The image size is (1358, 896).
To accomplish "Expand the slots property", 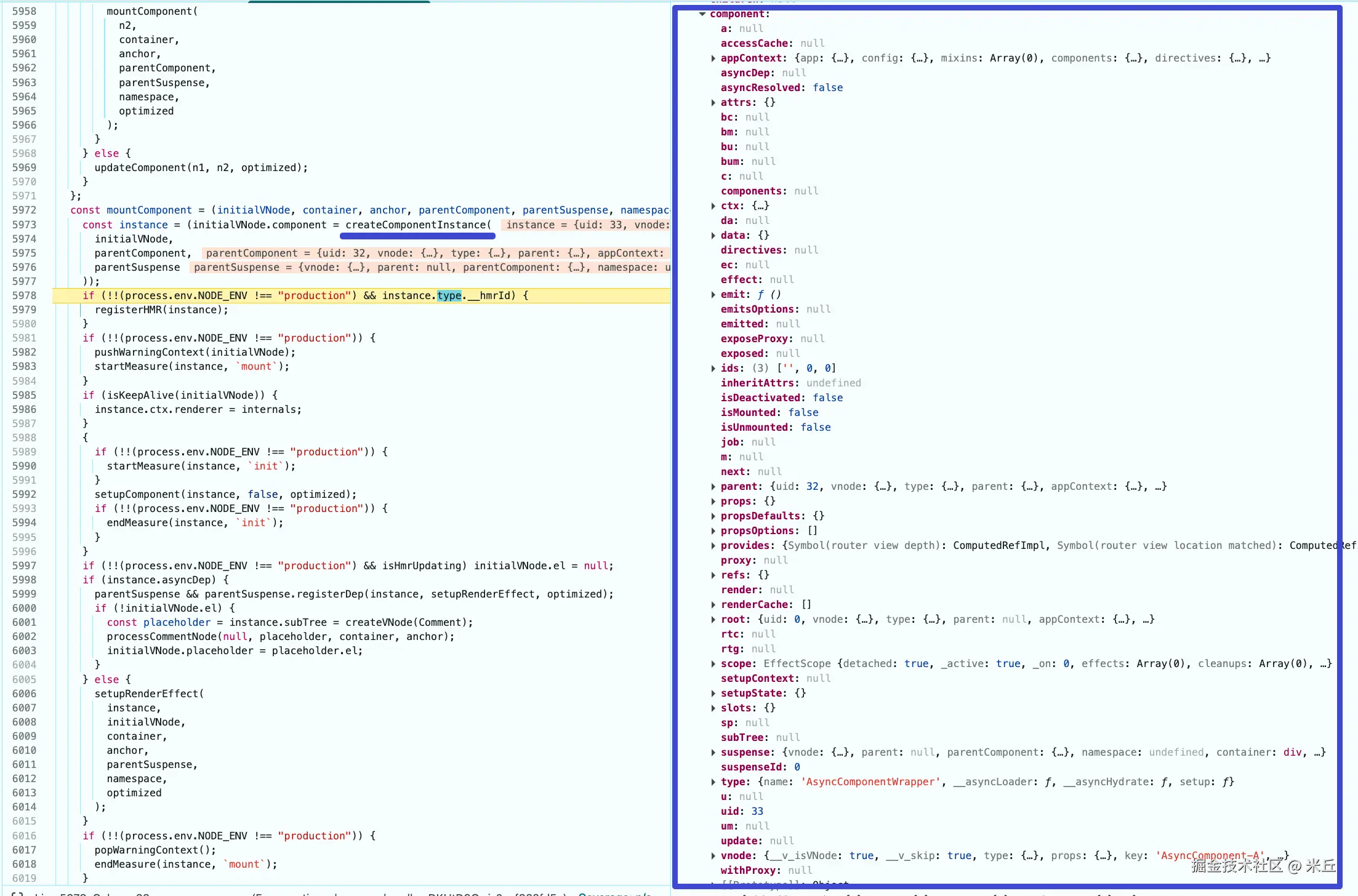I will pos(713,708).
